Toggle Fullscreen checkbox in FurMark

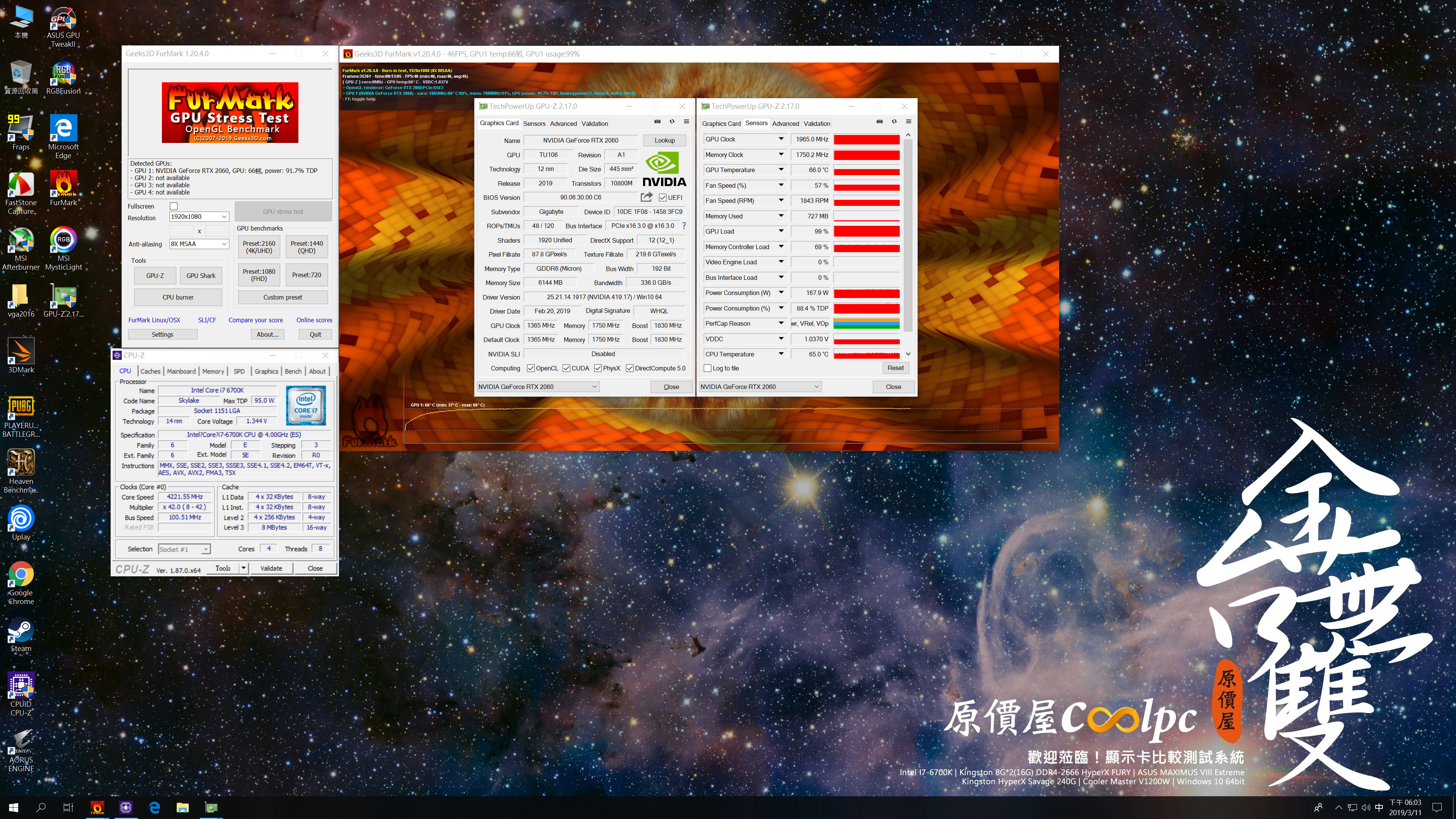coord(174,206)
